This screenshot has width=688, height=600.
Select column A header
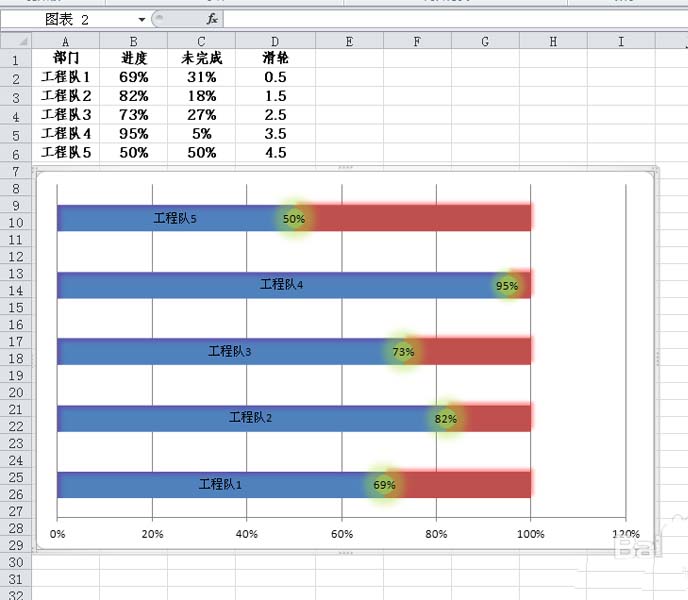tap(65, 41)
